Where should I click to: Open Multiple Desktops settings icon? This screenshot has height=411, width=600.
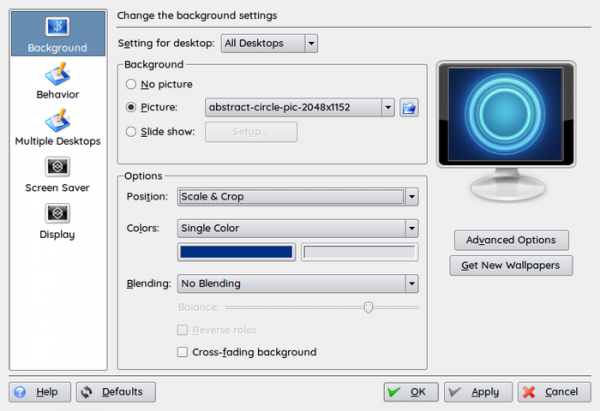click(56, 120)
